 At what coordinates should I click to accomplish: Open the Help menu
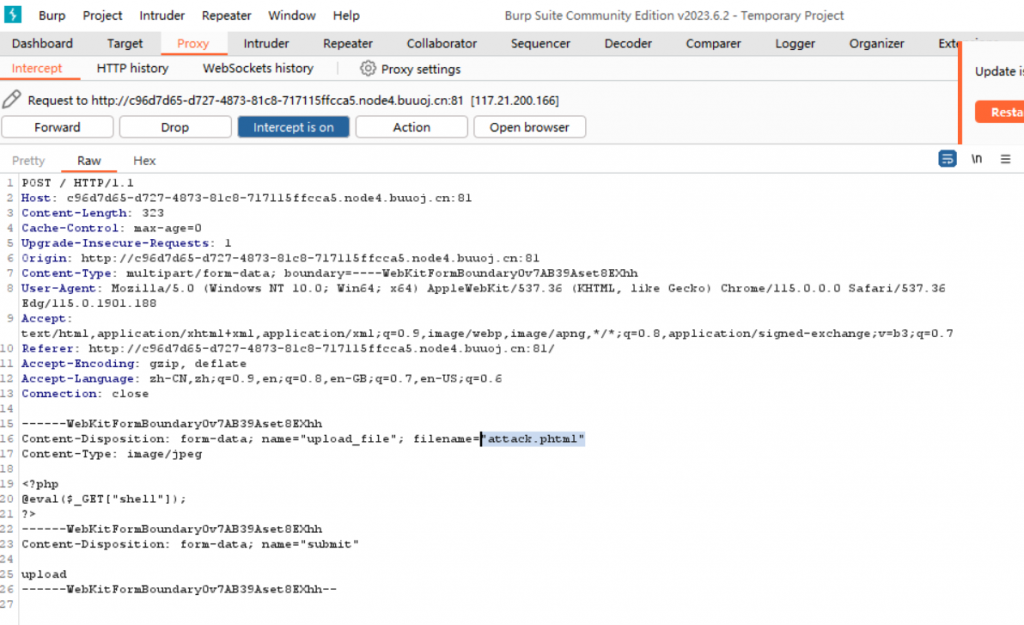coord(346,15)
